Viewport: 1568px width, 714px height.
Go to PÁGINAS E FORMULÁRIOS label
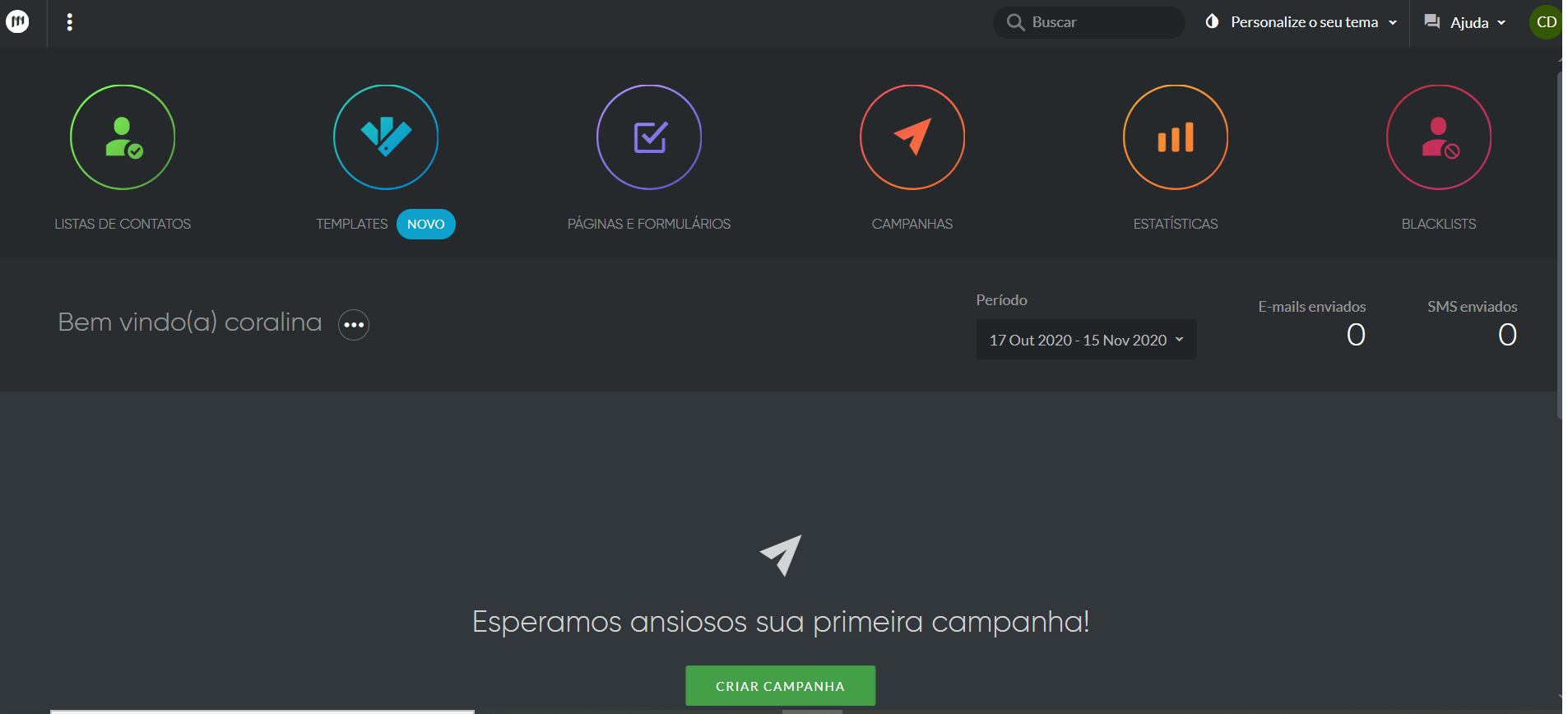(x=649, y=224)
